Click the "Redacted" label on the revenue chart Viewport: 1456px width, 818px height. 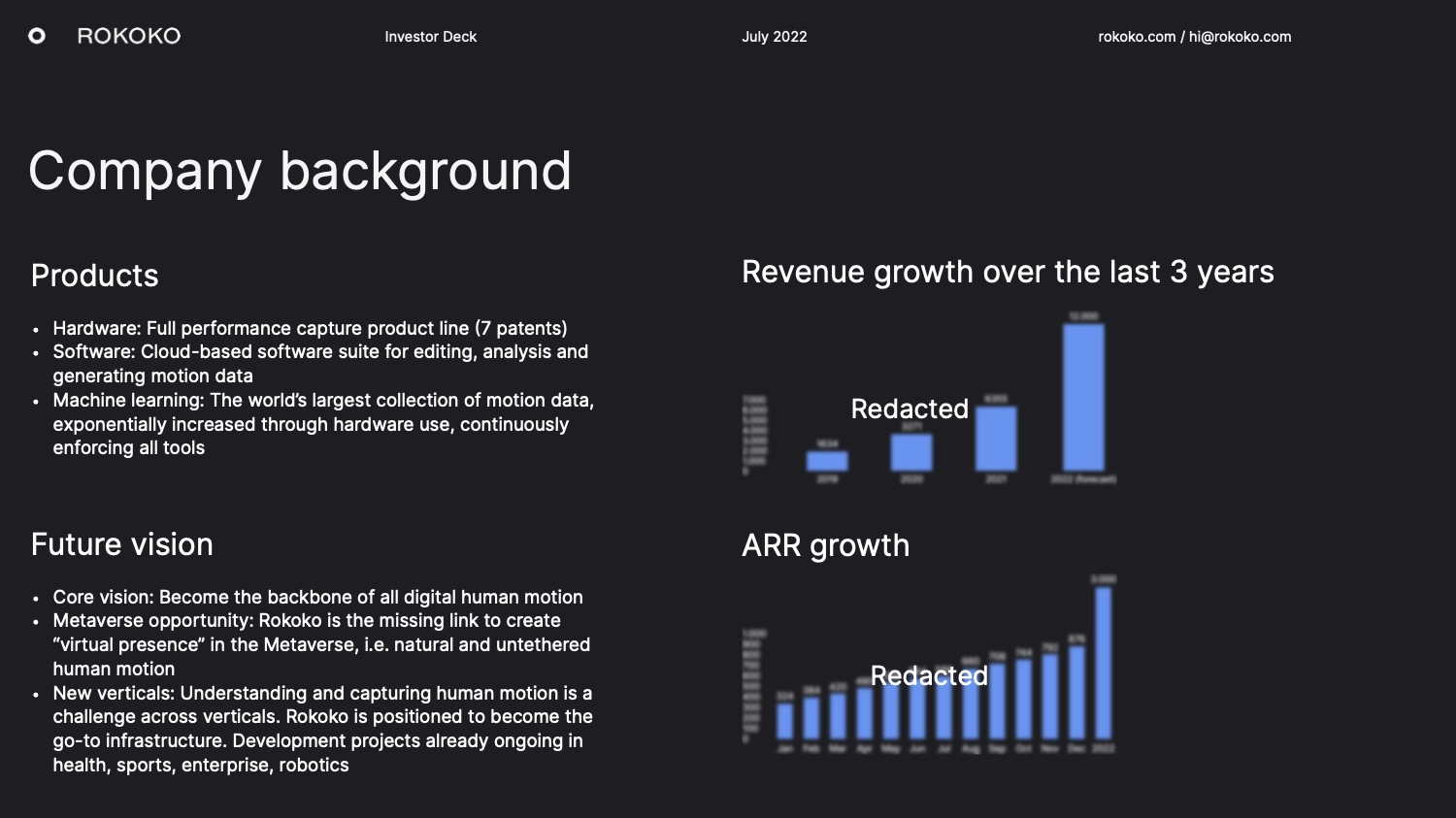(x=910, y=409)
